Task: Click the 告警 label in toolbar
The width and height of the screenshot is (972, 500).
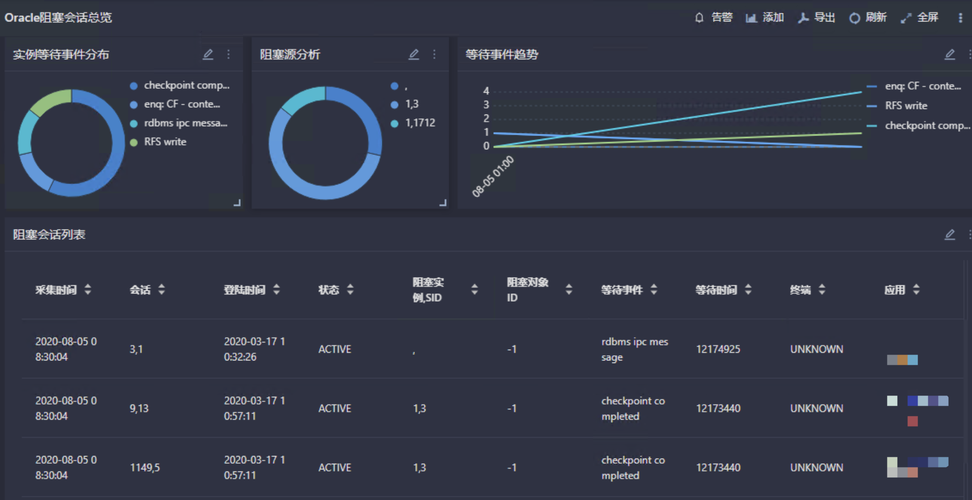Action: (722, 17)
